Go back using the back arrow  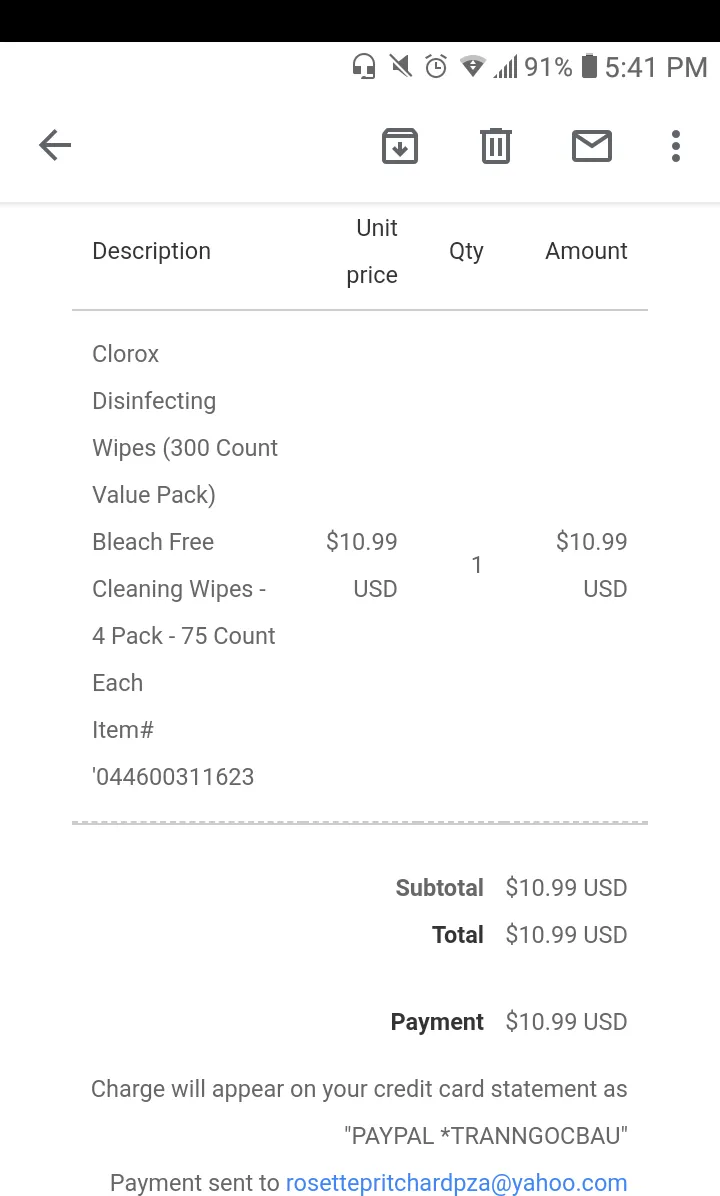click(55, 145)
